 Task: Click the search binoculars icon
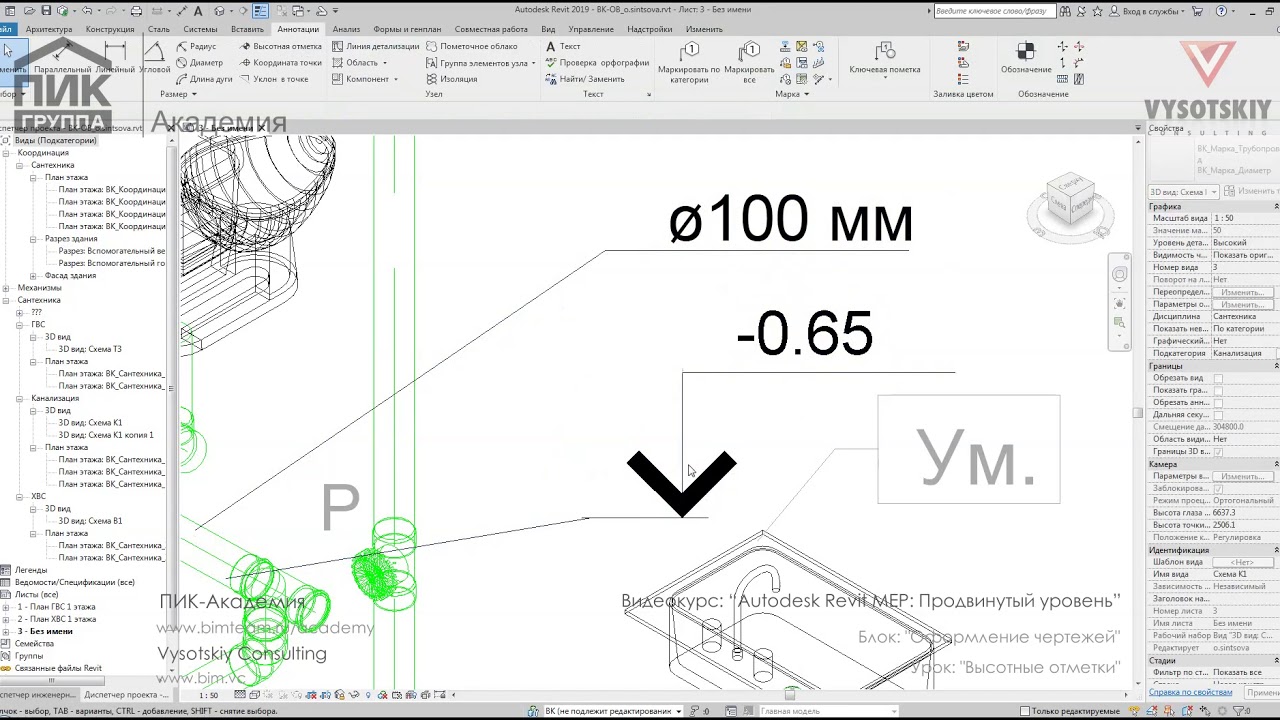pyautogui.click(x=1066, y=11)
